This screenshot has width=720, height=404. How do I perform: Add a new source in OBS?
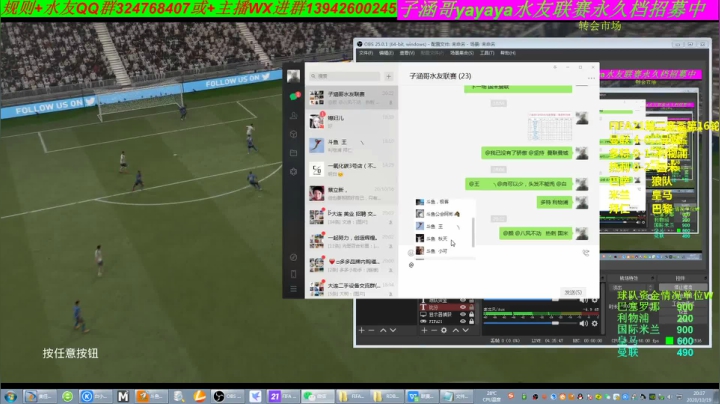point(424,330)
